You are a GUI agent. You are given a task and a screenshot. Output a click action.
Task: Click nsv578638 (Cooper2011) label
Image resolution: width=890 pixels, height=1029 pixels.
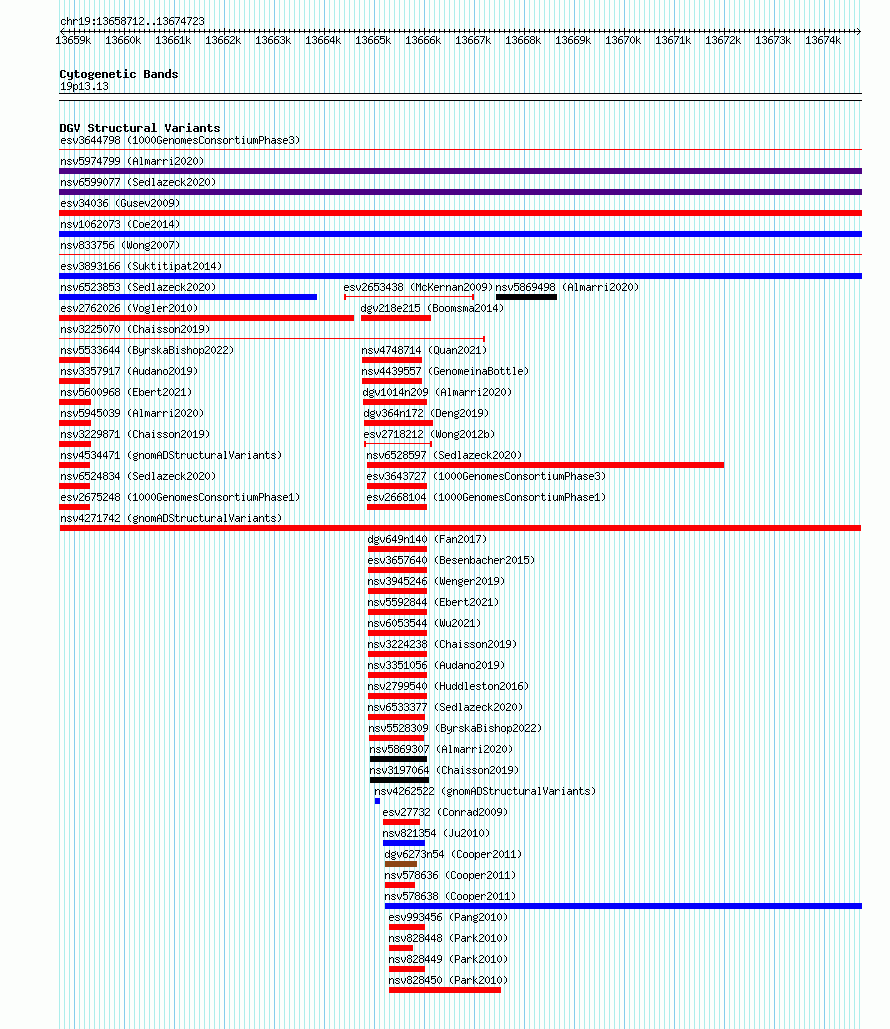click(450, 896)
